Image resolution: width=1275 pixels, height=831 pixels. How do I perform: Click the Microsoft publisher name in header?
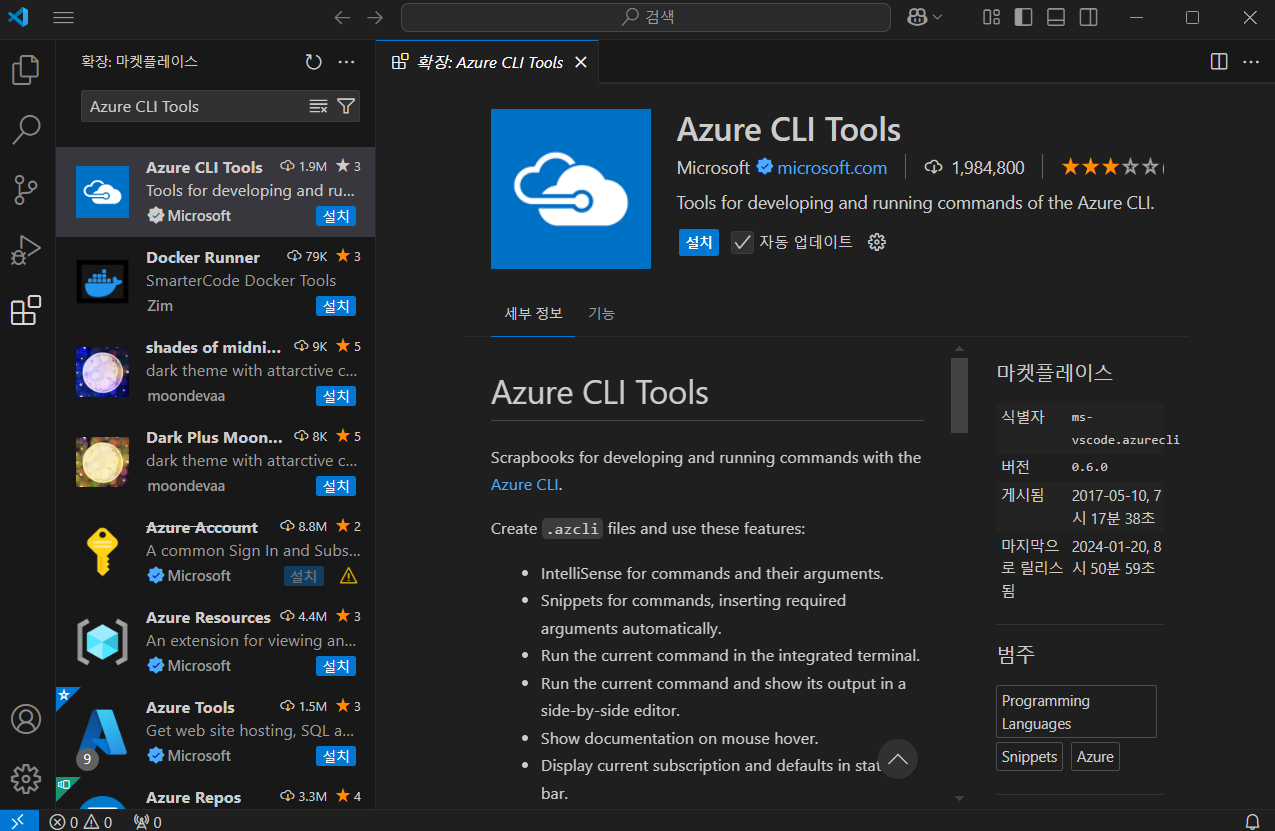point(713,167)
